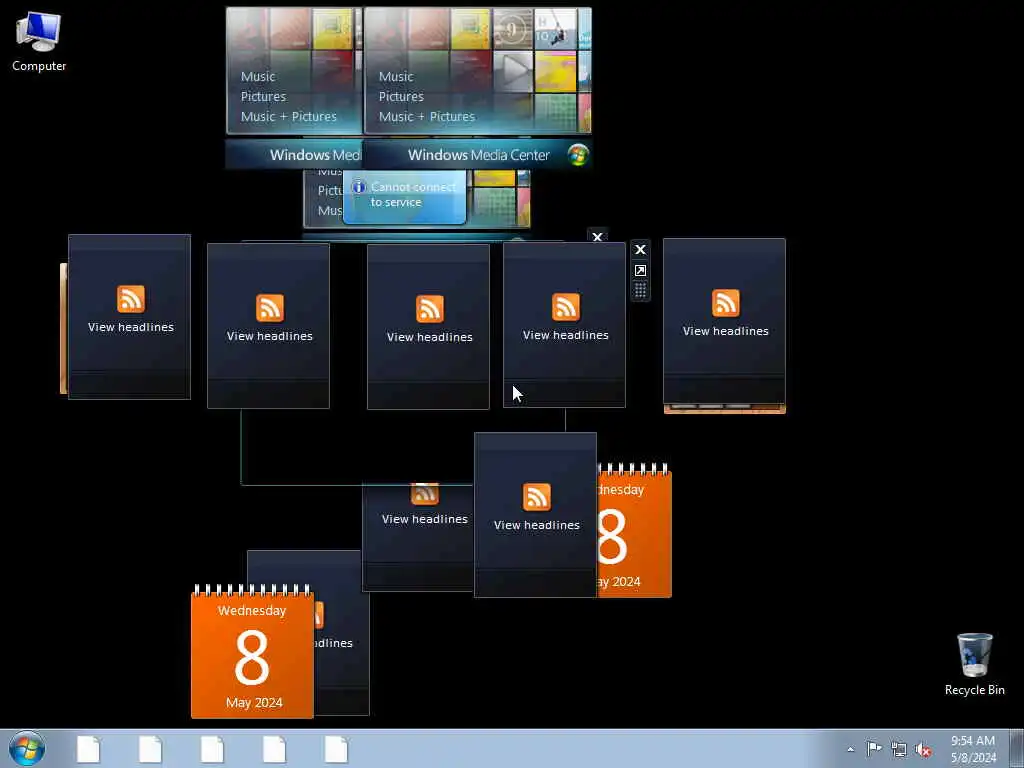The image size is (1024, 768).
Task: Click 'View headlines' in the leftmost feed gadget
Action: pos(131,327)
